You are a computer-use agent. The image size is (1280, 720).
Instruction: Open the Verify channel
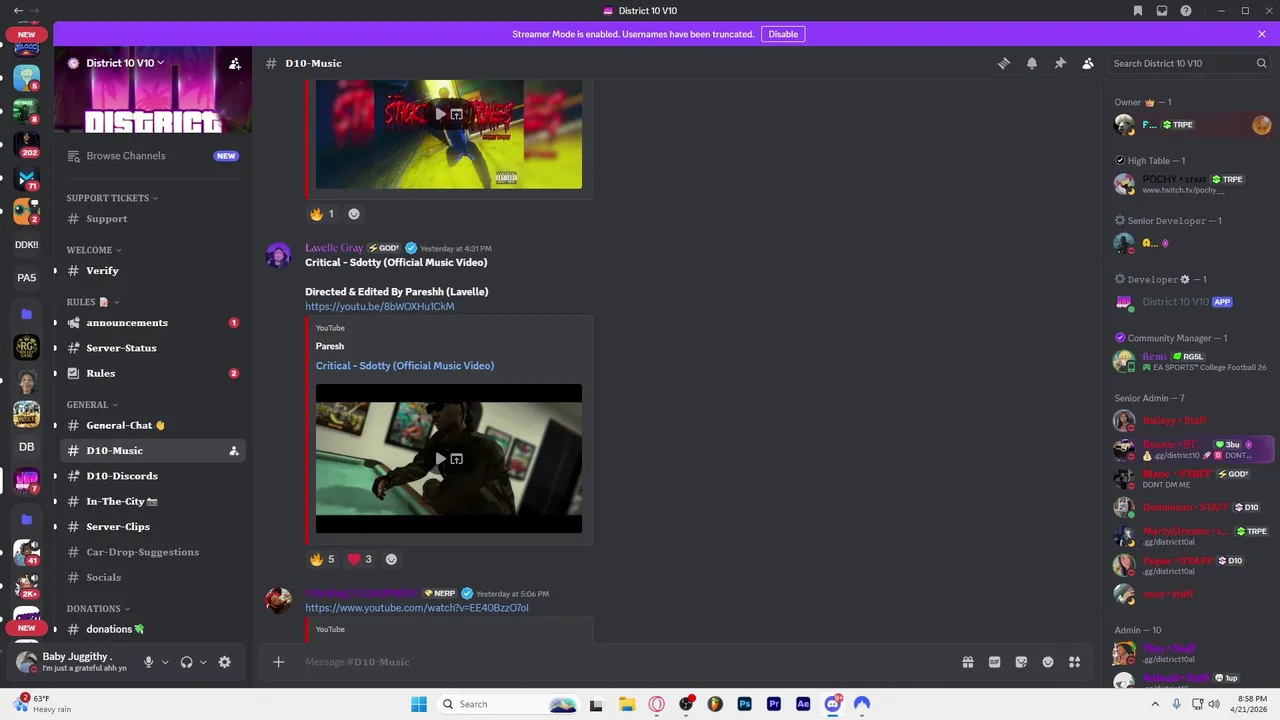point(153,271)
